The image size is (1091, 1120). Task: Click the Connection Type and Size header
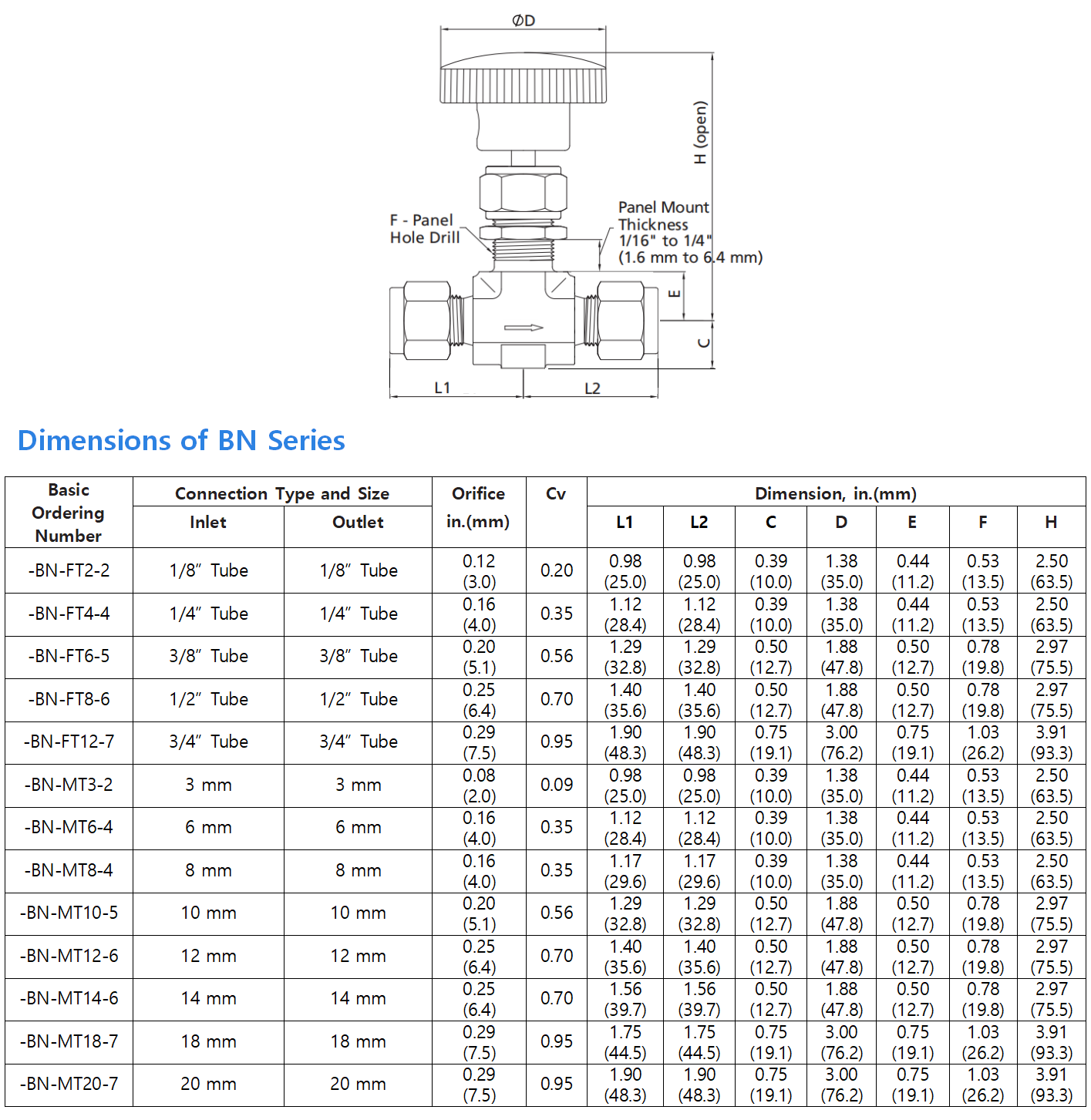coord(282,493)
